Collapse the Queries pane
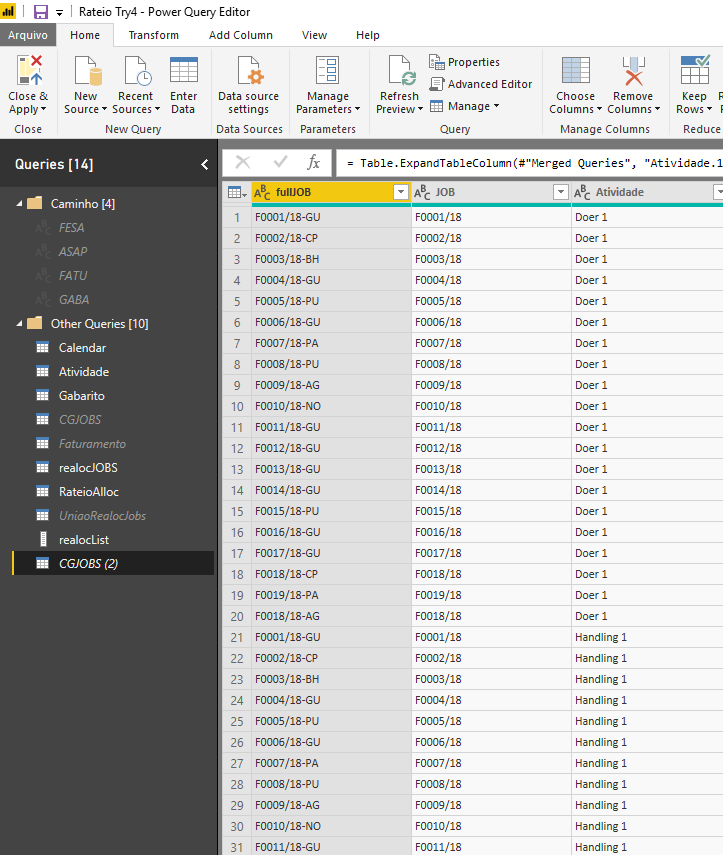723x855 pixels. 205,164
